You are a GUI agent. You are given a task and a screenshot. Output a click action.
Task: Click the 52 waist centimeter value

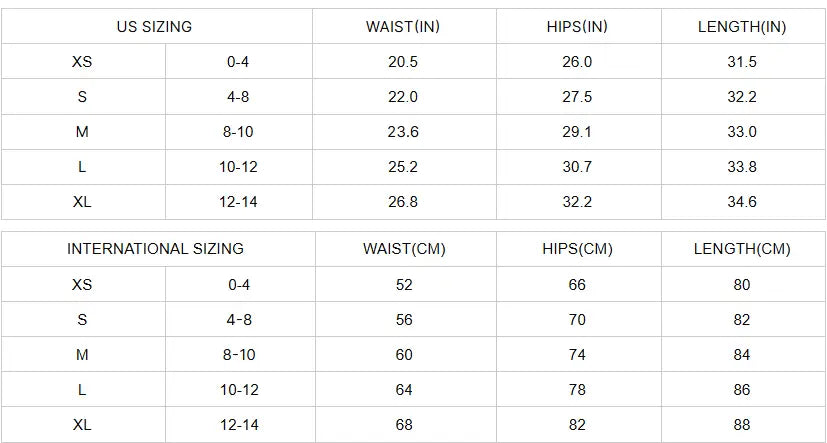pos(404,284)
